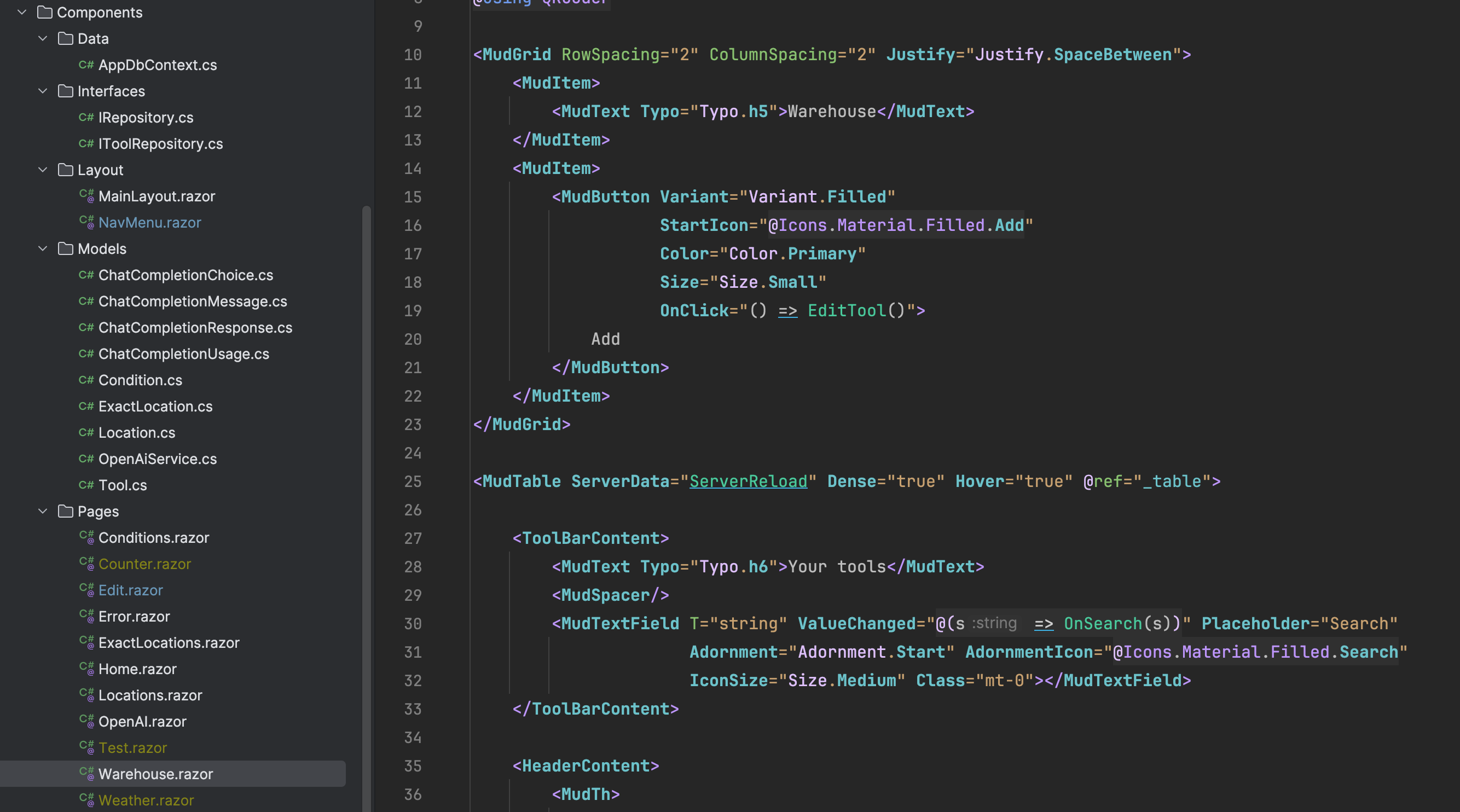Click the folder icon next to Models
Image resolution: width=1460 pixels, height=812 pixels.
point(66,249)
